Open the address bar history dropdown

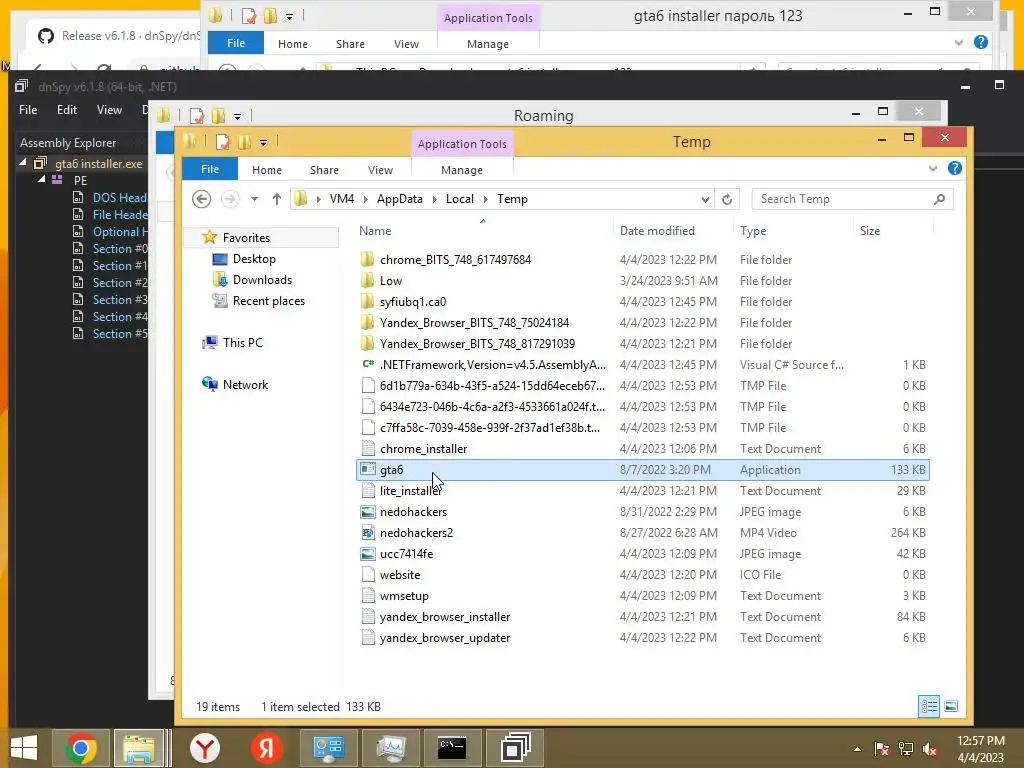pos(705,199)
